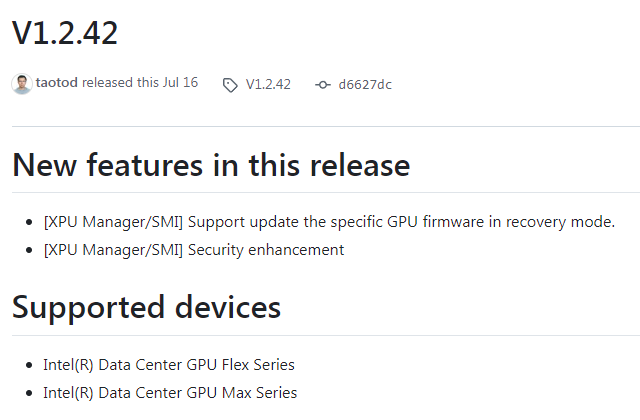Screen dimensions: 640x420
Task: Click the tag icon beside V1.2.42
Action: [x=230, y=85]
